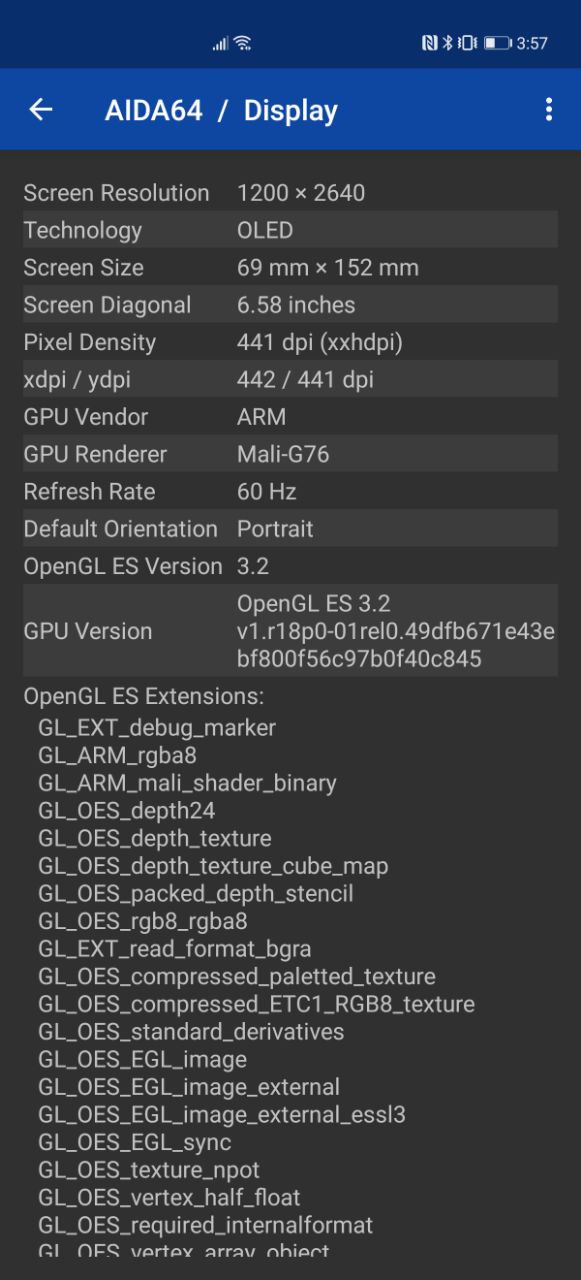Screen dimensions: 581x1280
Task: Tap the cellular signal strength icon
Action: point(220,44)
